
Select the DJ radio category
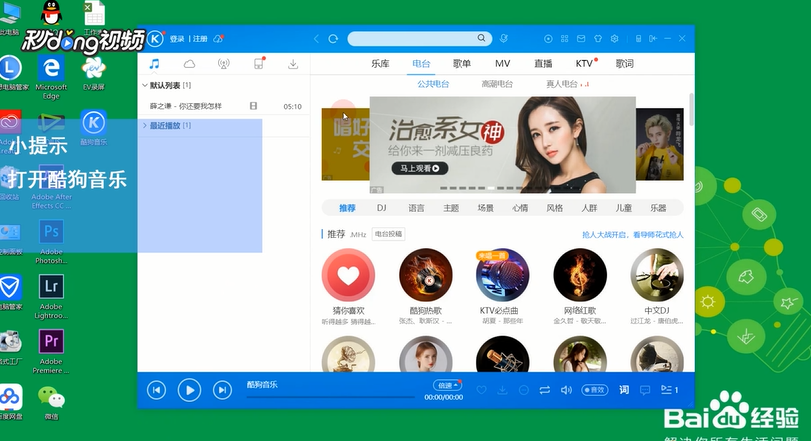[382, 208]
